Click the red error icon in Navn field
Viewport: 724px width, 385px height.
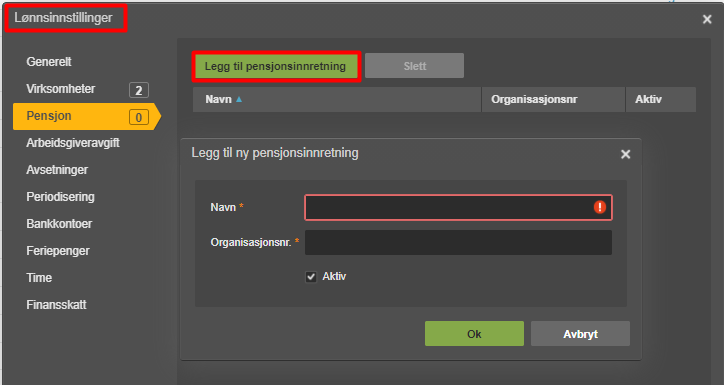tap(600, 207)
